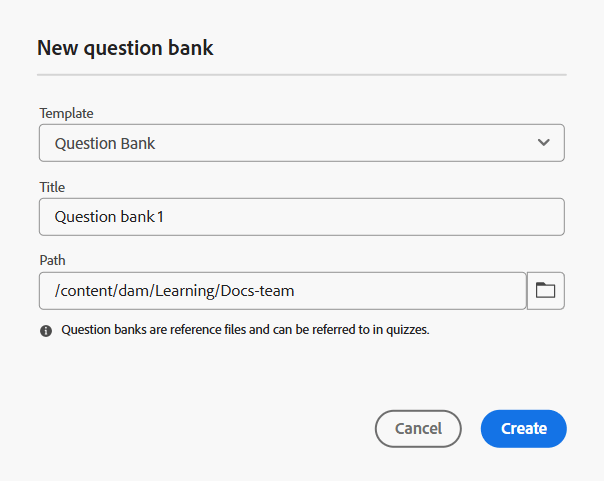Place cursor after 'Docs-team' in Path
Screen dimensions: 604x481
click(295, 291)
